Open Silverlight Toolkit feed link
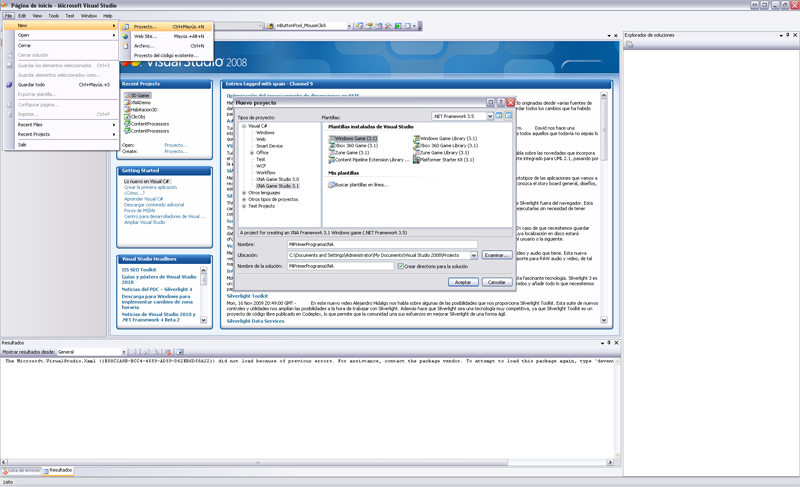This screenshot has height=487, width=800. (247, 296)
